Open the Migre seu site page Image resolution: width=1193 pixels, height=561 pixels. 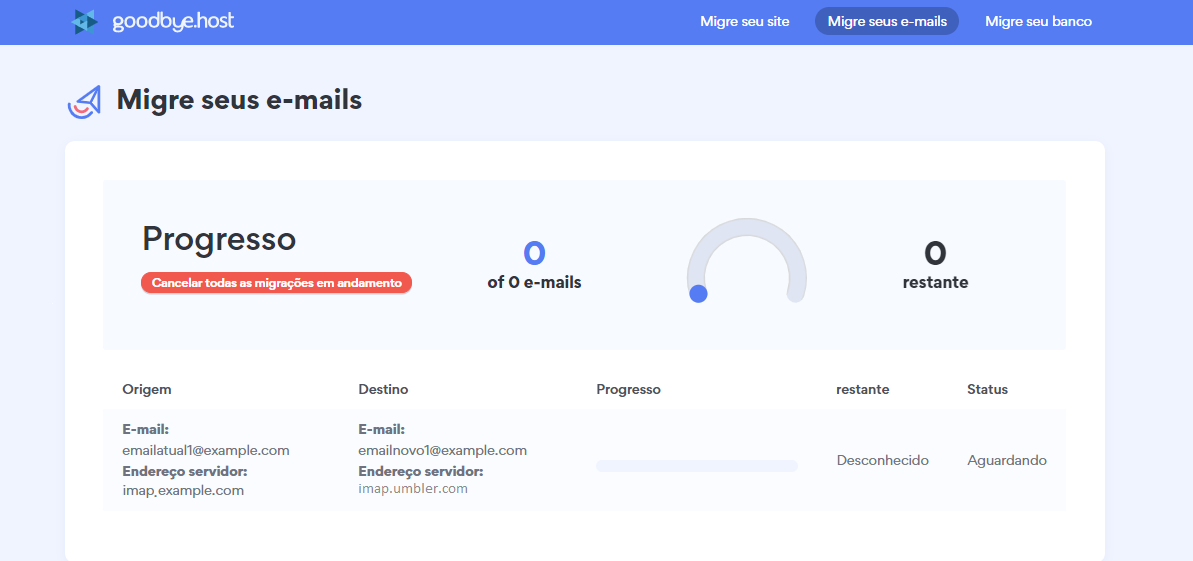point(744,21)
